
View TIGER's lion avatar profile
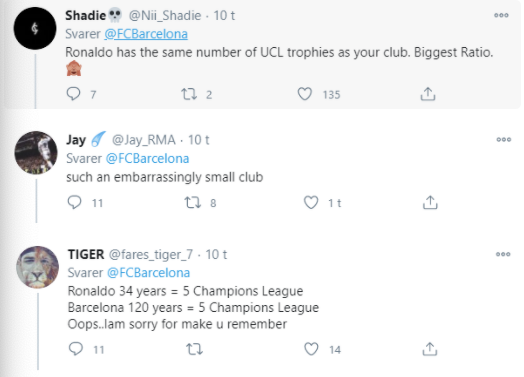tap(37, 267)
